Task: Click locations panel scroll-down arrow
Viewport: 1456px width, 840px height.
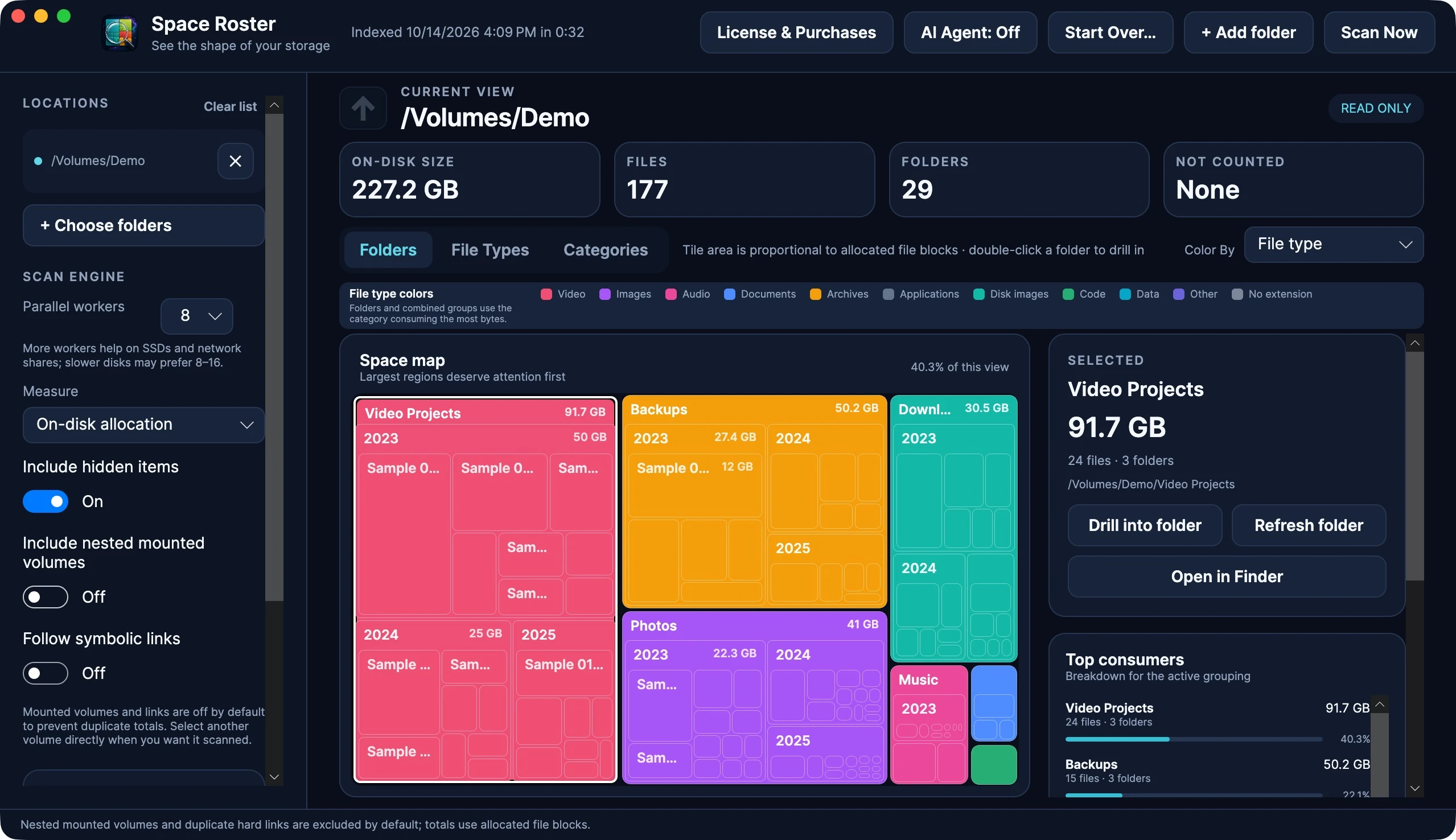Action: click(x=274, y=776)
